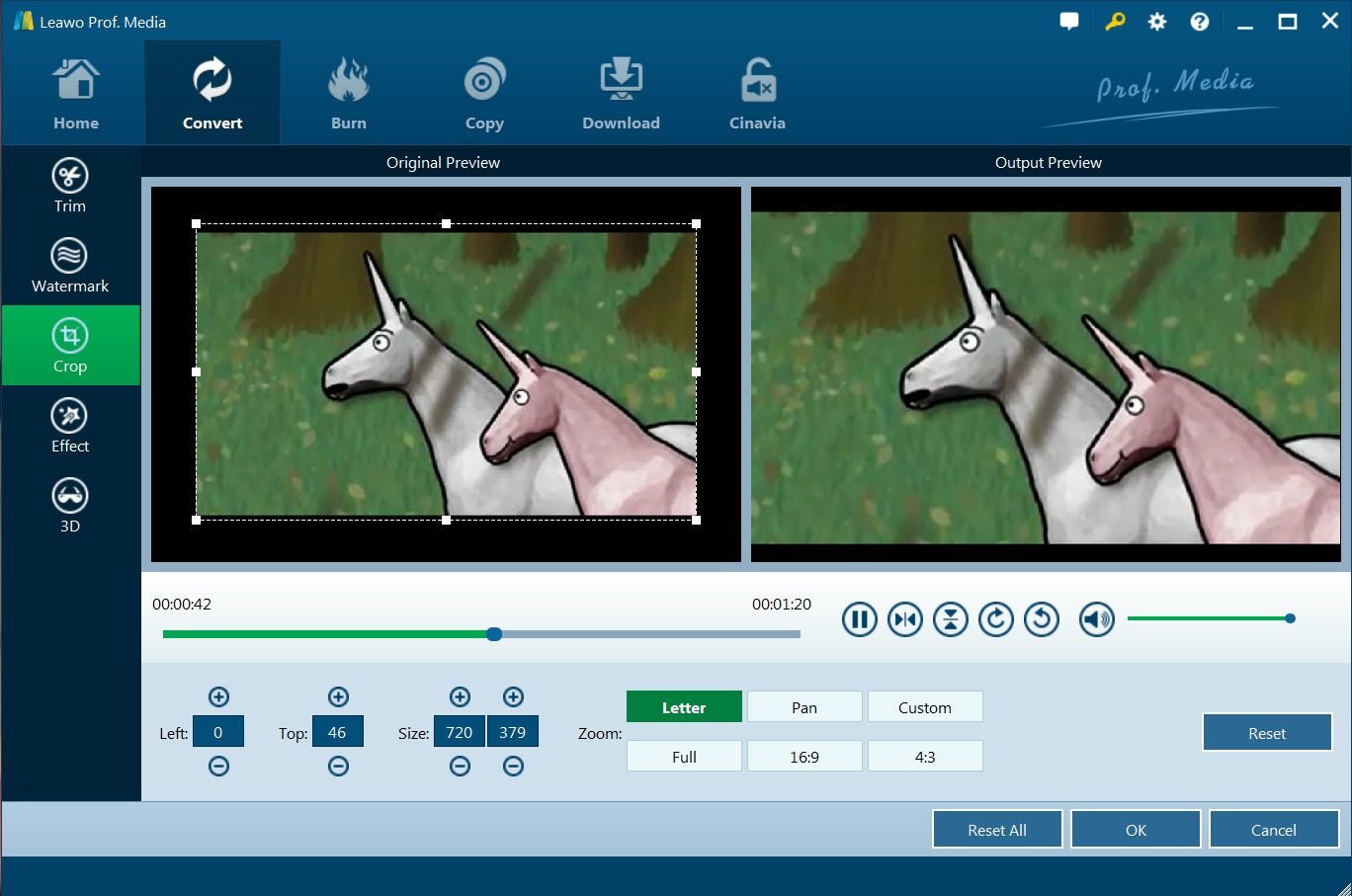The image size is (1352, 896).
Task: Increase the Left crop value
Action: coord(218,697)
